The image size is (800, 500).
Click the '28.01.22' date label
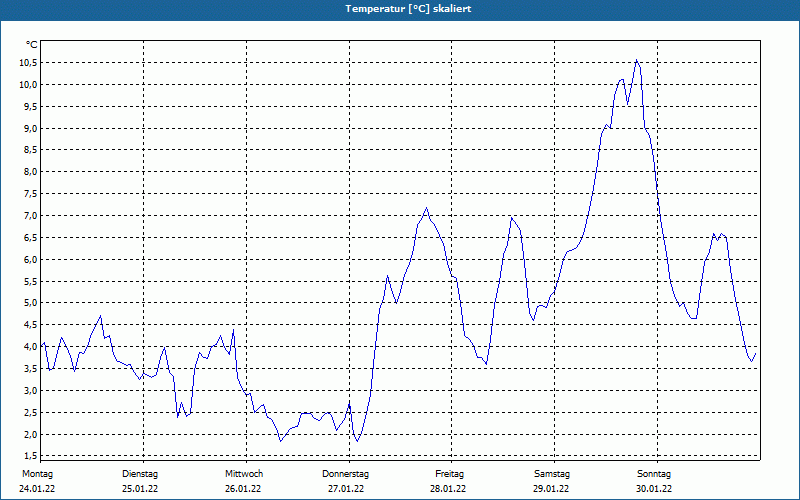(448, 489)
